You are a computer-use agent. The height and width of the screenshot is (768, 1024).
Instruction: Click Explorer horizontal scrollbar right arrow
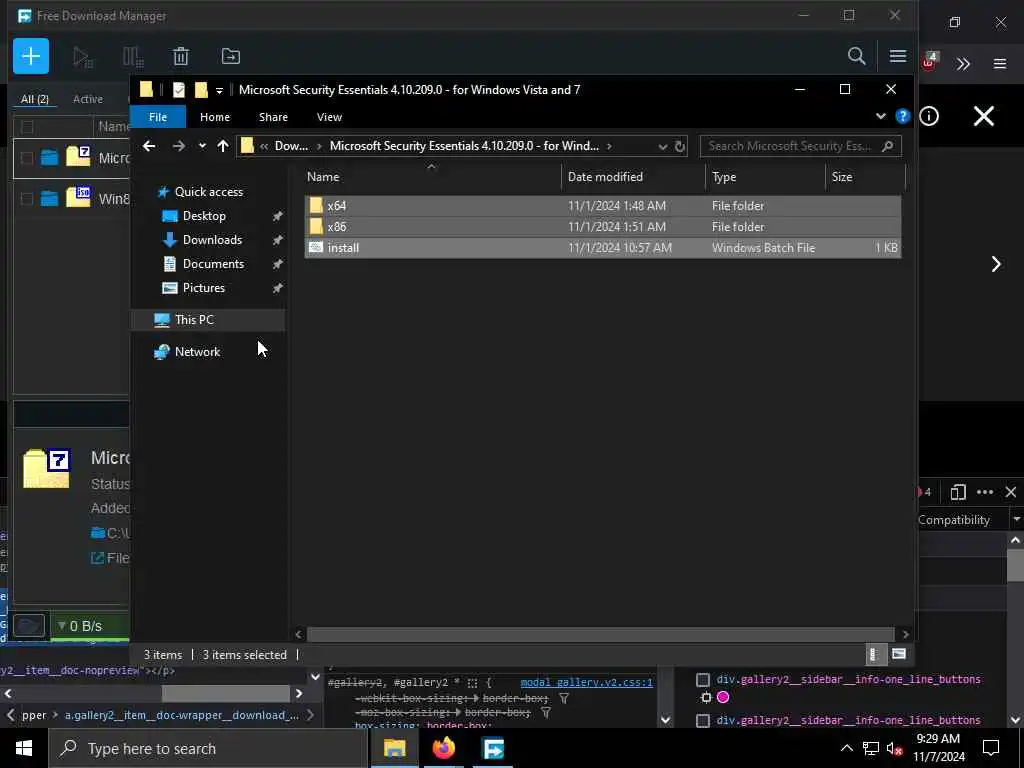(x=904, y=634)
